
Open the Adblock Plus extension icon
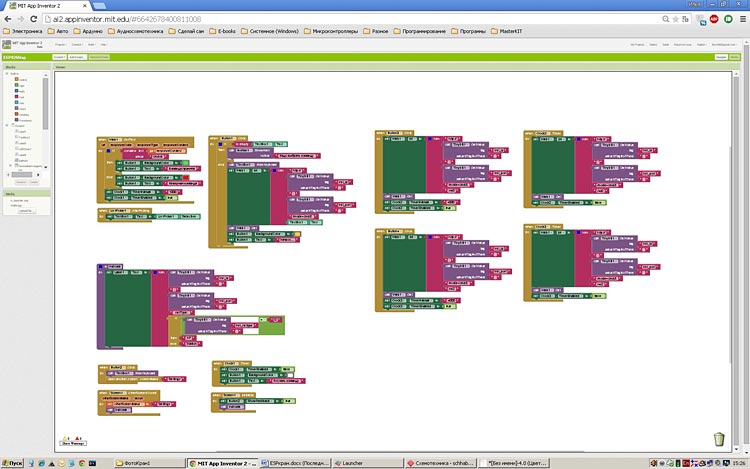[713, 18]
